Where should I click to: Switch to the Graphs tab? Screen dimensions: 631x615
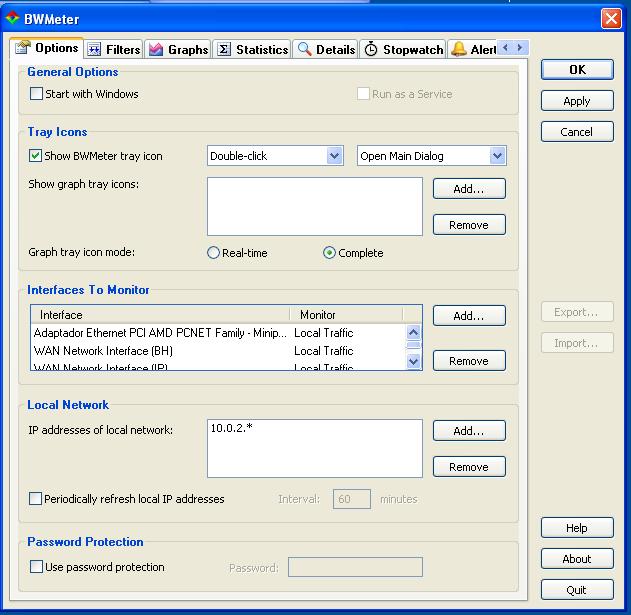[x=178, y=50]
